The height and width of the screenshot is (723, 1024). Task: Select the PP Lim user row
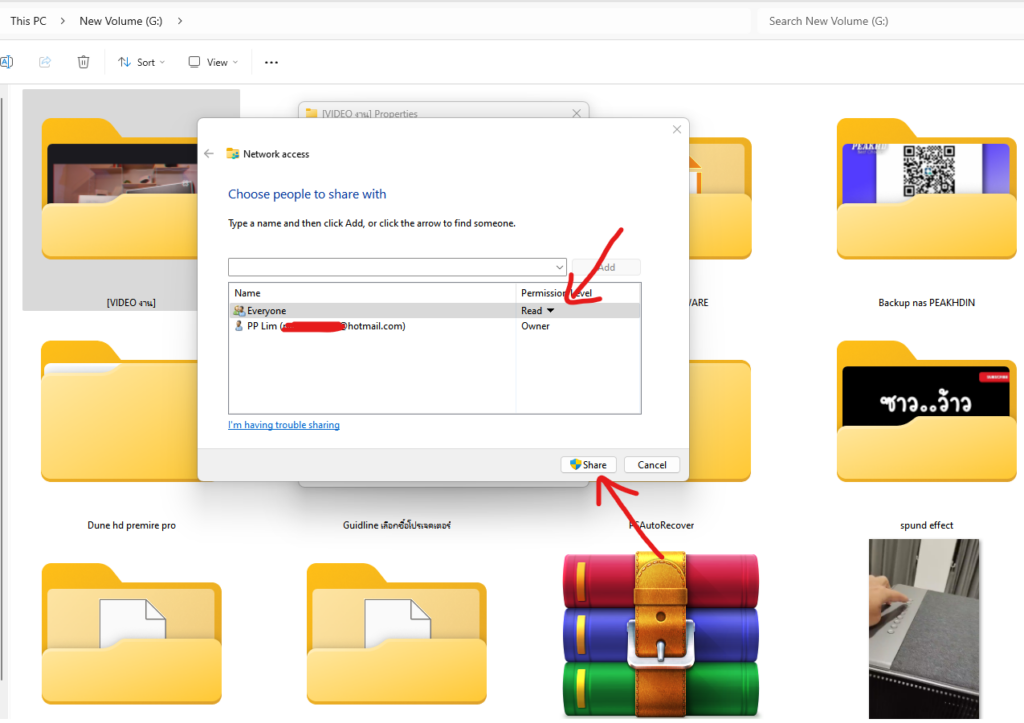[435, 326]
